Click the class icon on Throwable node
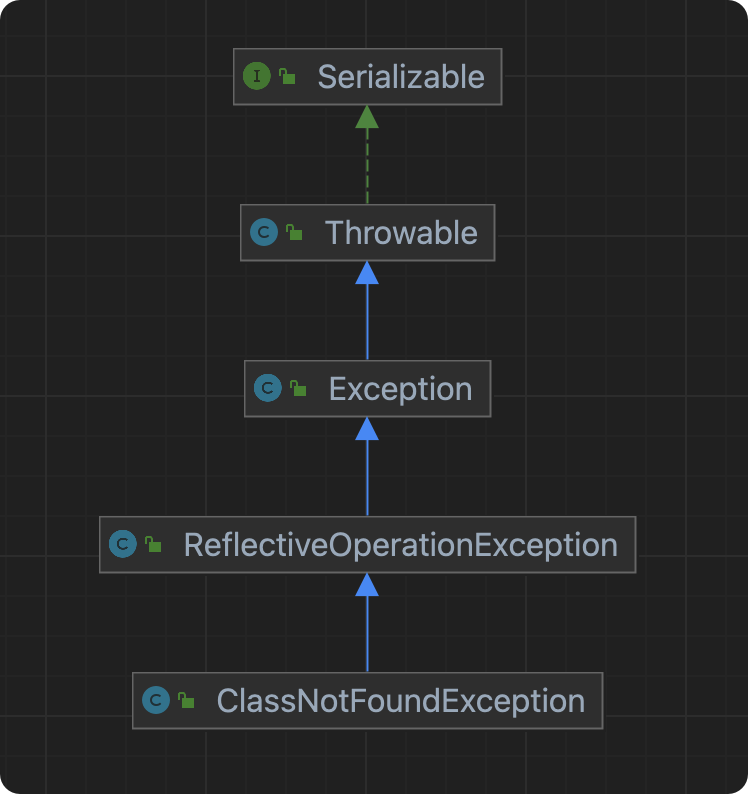Viewport: 748px width, 794px height. point(264,232)
